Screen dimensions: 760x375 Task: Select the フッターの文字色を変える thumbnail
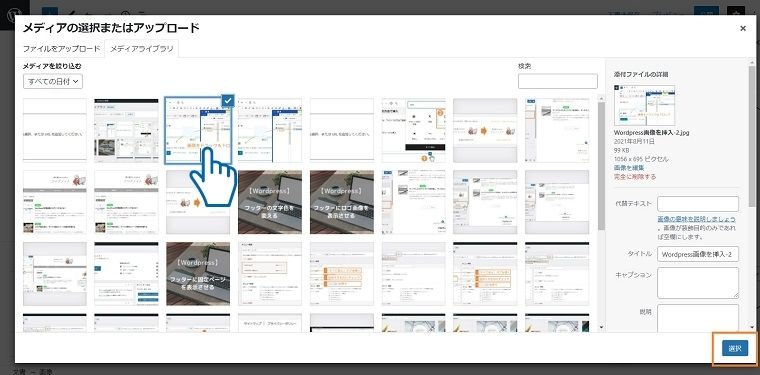click(x=269, y=202)
